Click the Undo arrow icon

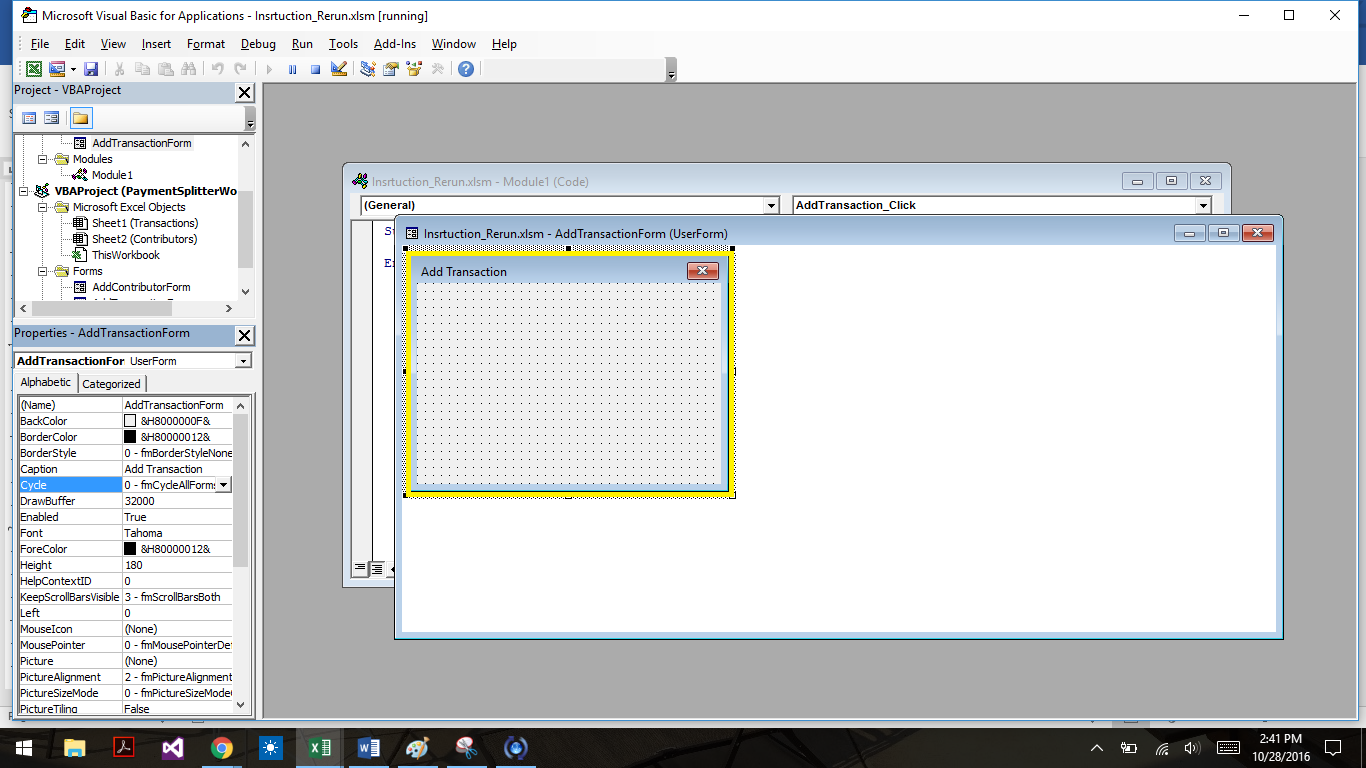click(x=217, y=69)
